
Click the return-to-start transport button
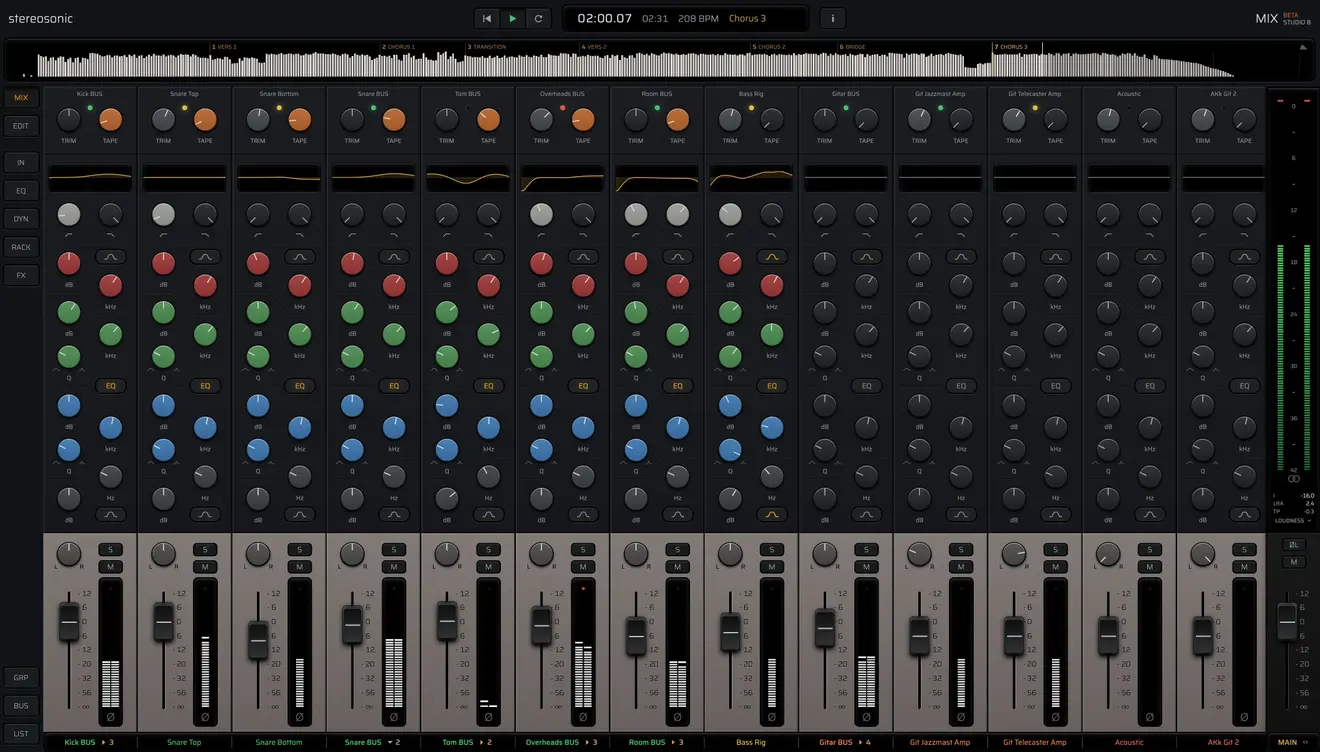(487, 18)
